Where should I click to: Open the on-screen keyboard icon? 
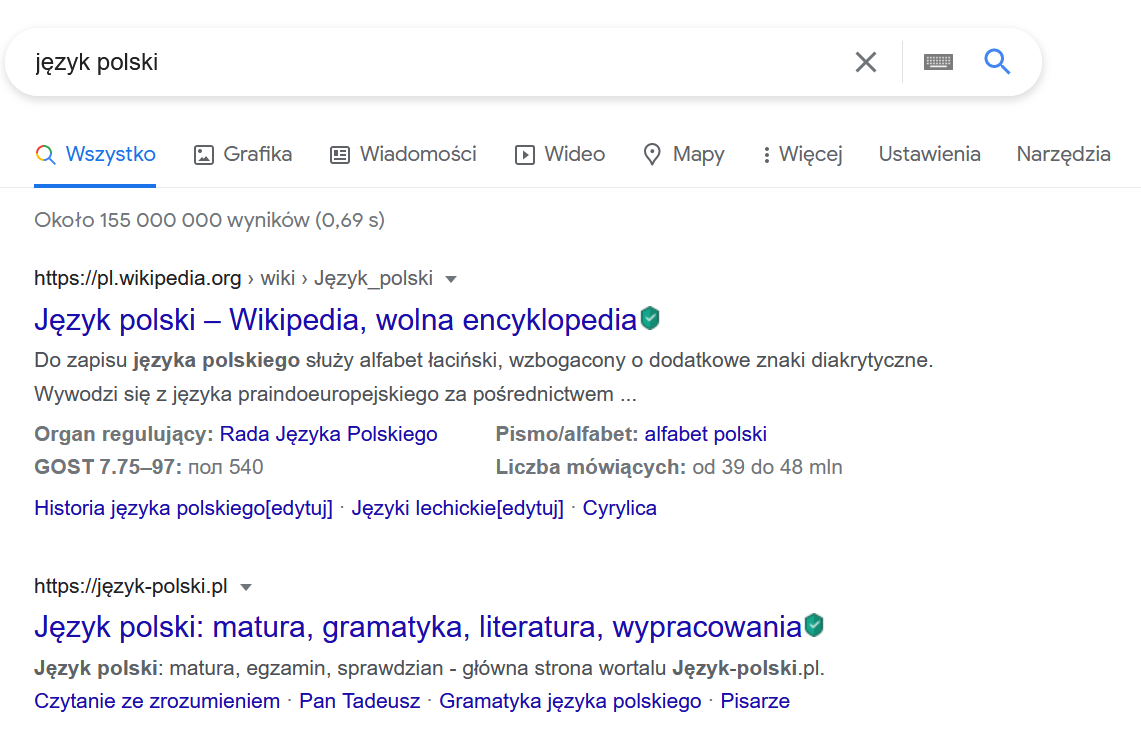click(937, 61)
